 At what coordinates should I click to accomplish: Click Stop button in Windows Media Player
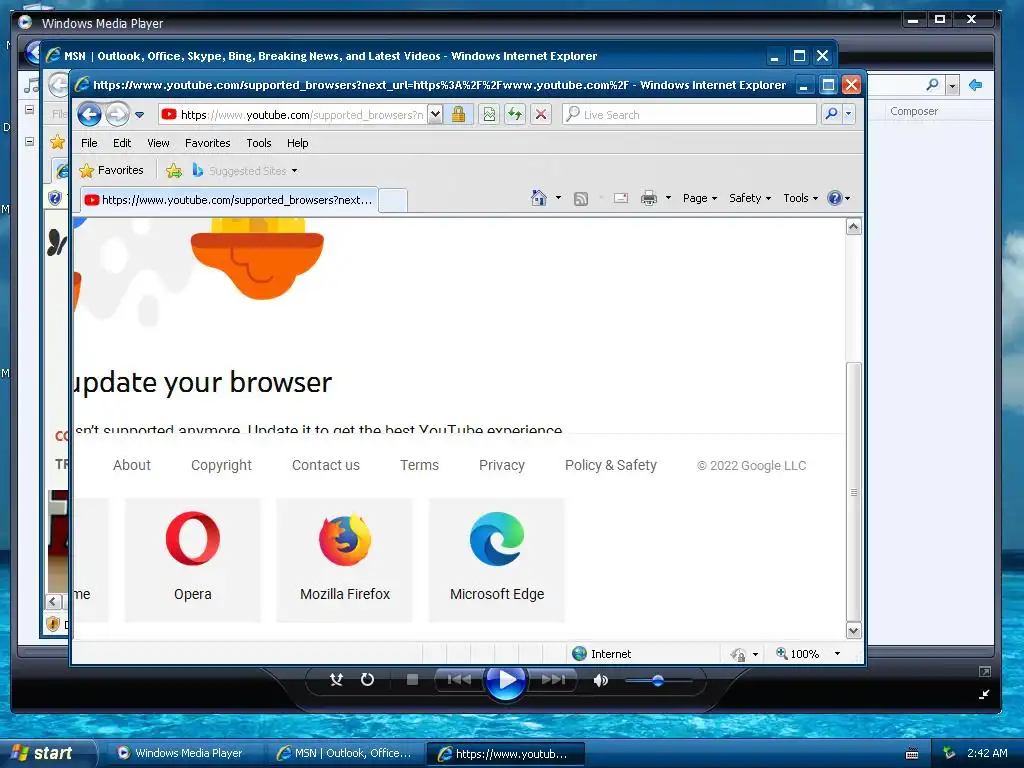(412, 680)
